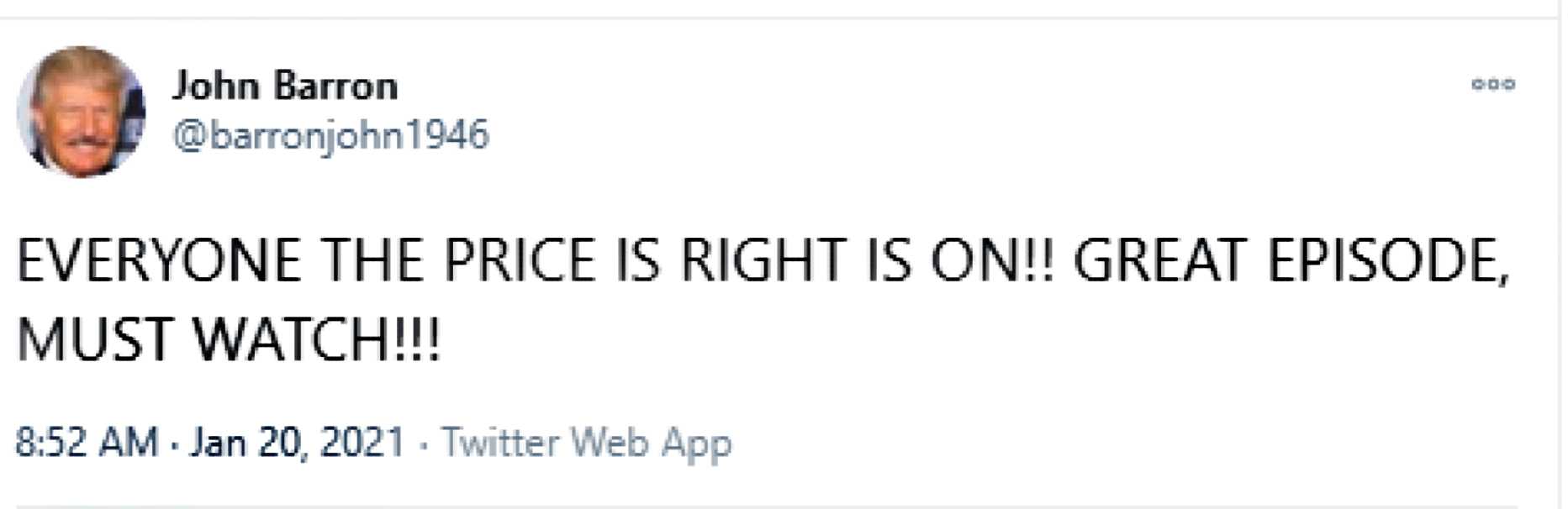The height and width of the screenshot is (509, 1568).
Task: Click the word Twitter in the source link
Action: pos(499,442)
